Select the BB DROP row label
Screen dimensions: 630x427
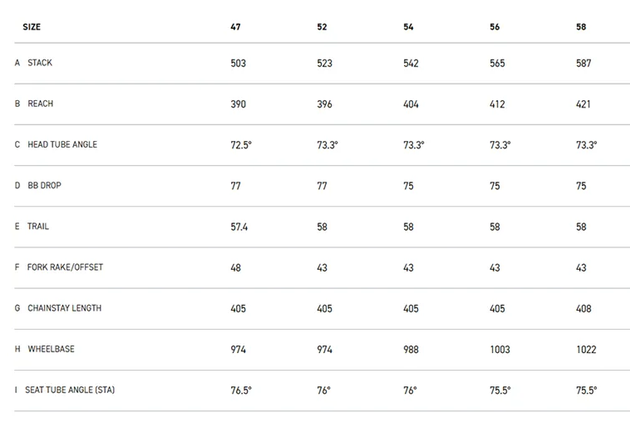pyautogui.click(x=44, y=186)
